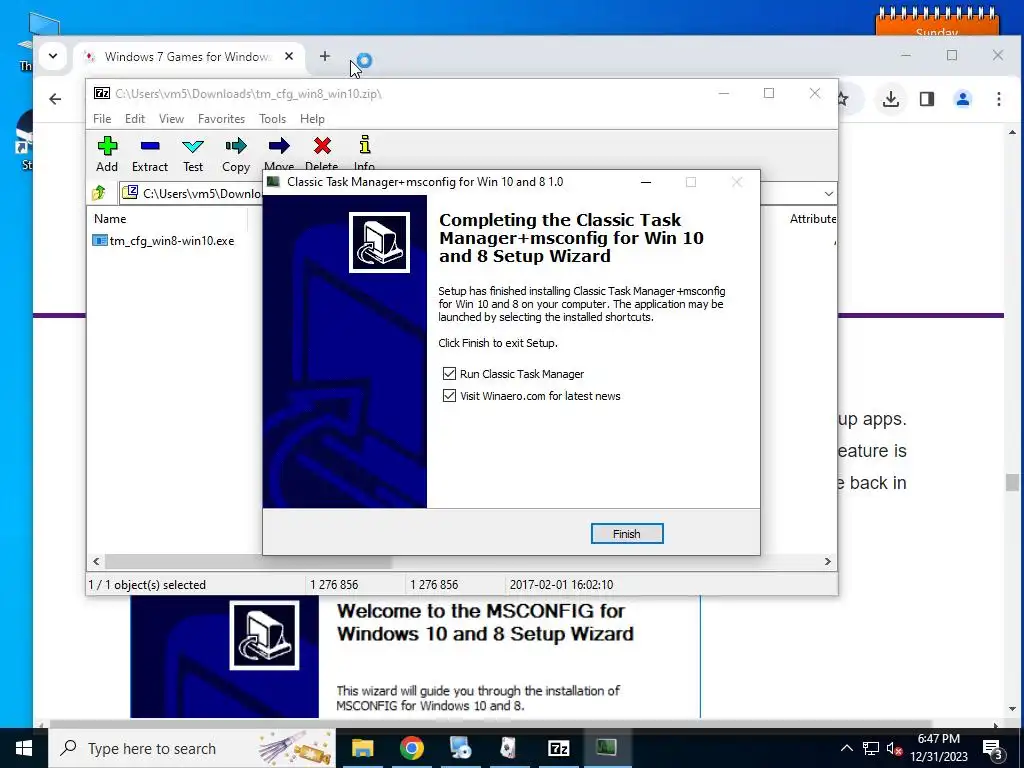1024x768 pixels.
Task: Open the File menu in 7-Zip
Action: pos(102,119)
